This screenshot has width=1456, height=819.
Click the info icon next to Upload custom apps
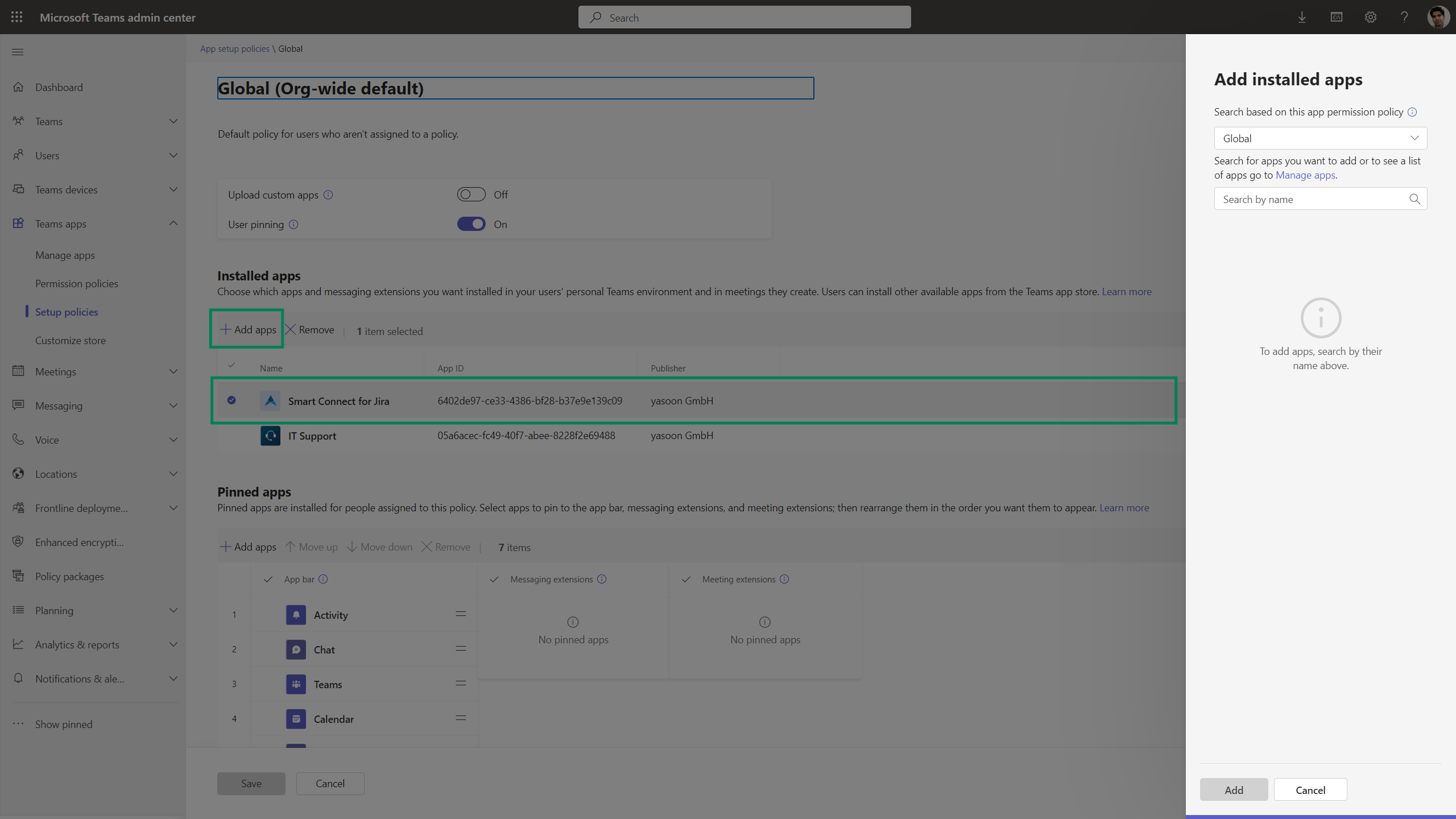(328, 195)
